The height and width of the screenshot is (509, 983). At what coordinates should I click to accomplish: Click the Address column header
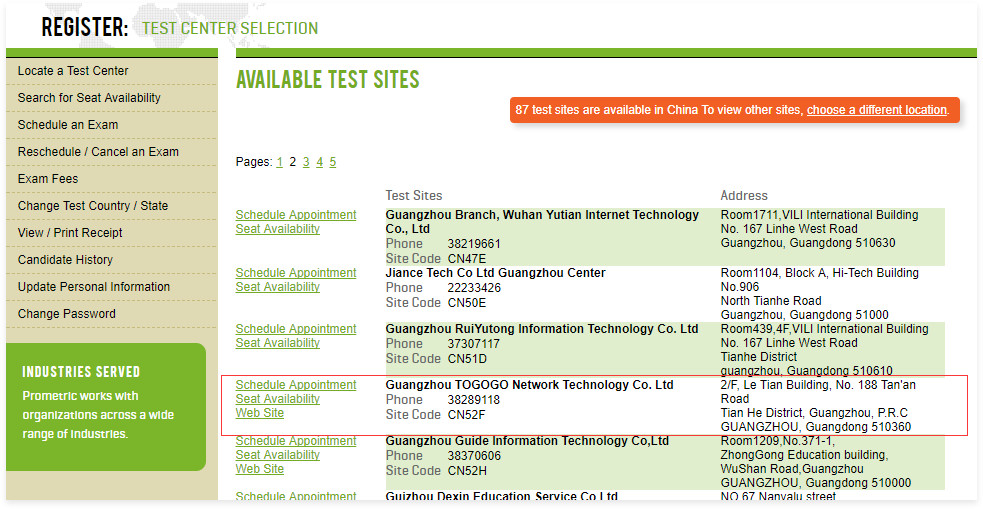pyautogui.click(x=744, y=196)
